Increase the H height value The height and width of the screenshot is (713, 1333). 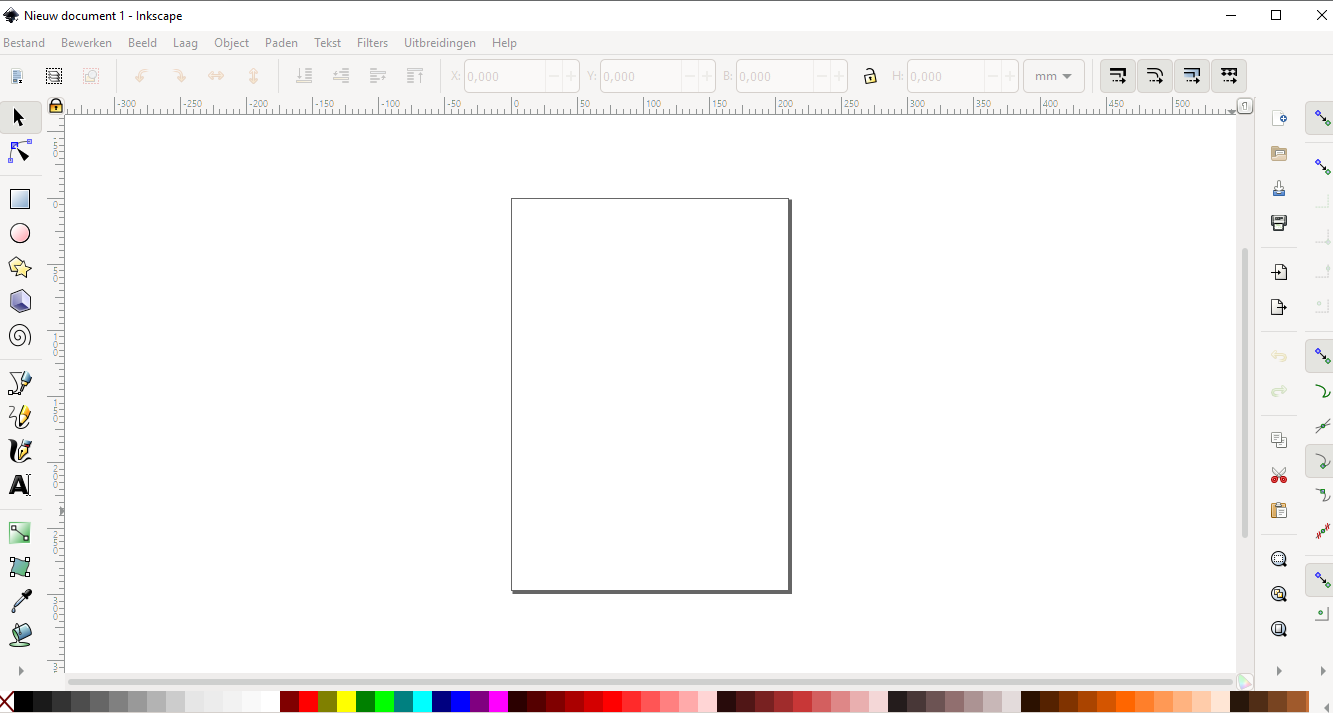pyautogui.click(x=1010, y=76)
